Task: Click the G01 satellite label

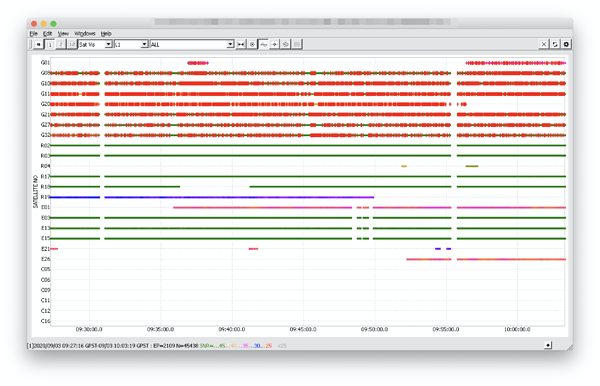Action: pyautogui.click(x=45, y=62)
